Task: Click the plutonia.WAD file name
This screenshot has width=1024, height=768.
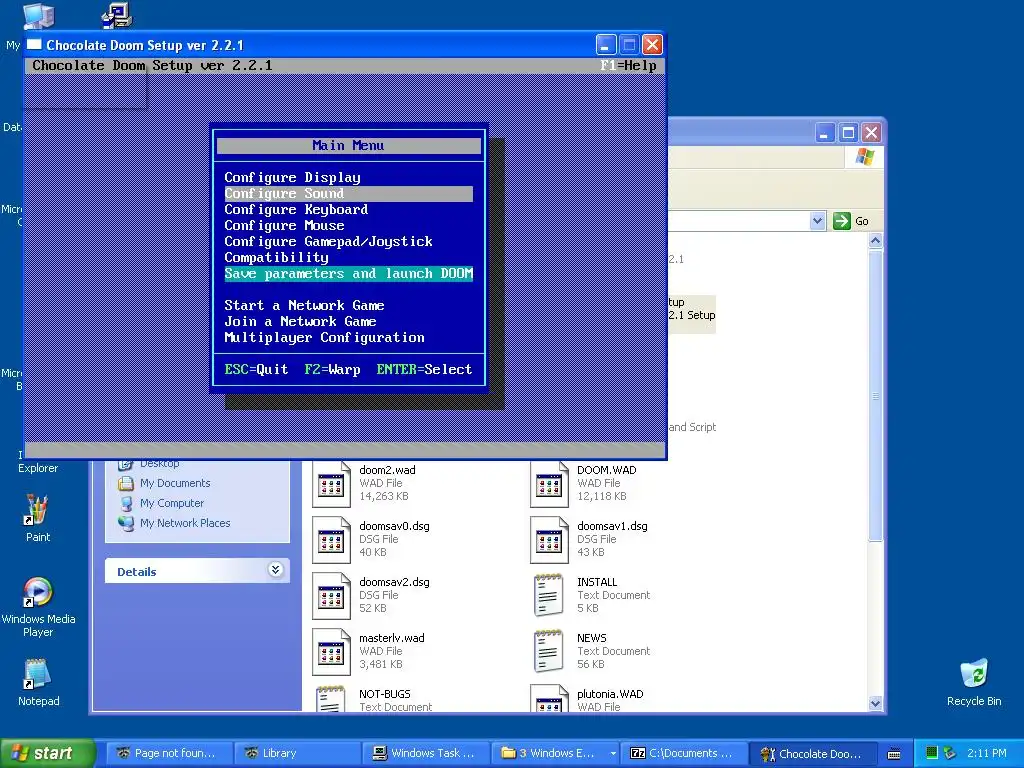Action: tap(610, 694)
